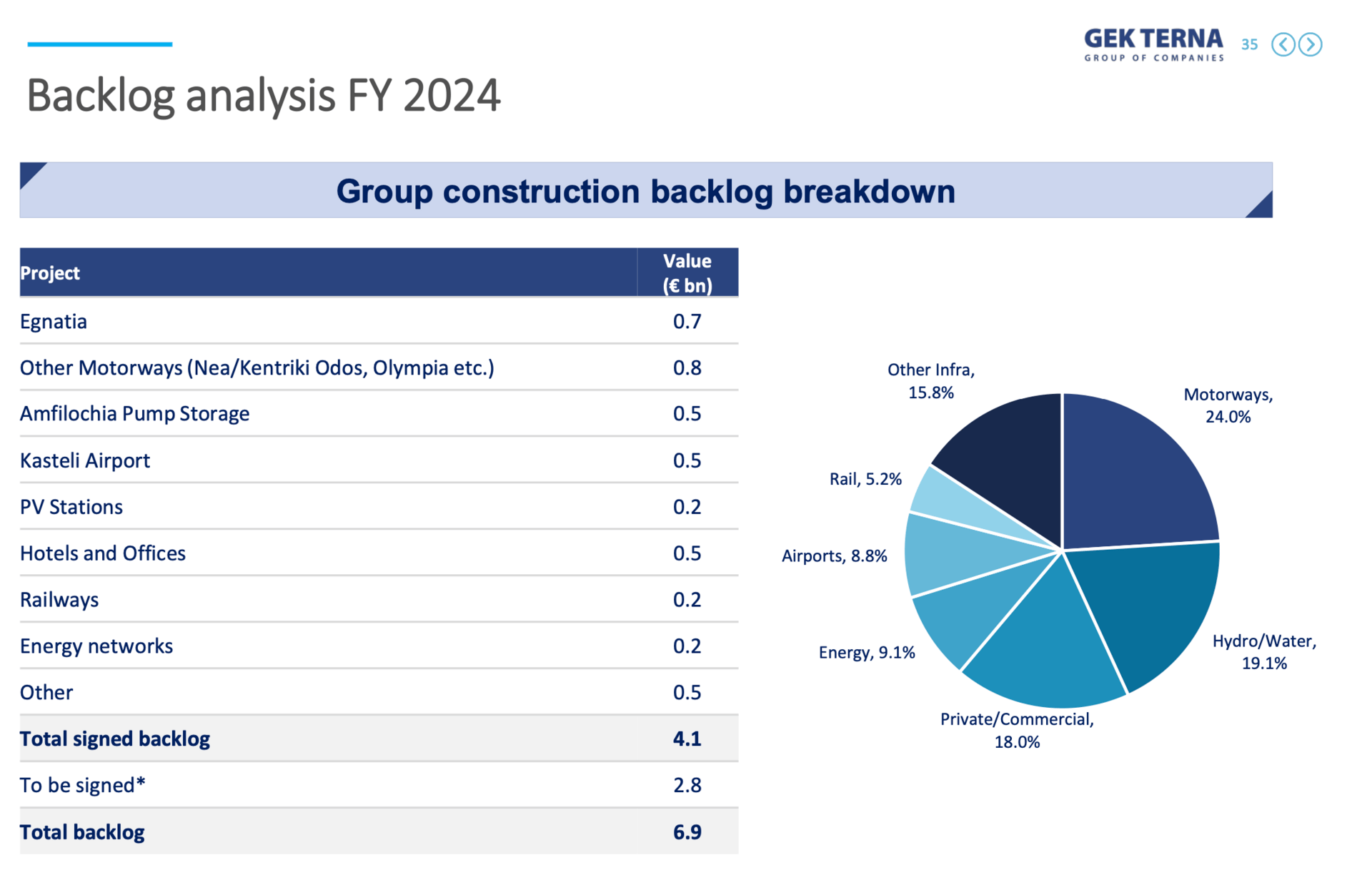Viewport: 1372px width, 878px height.
Task: Click the 'Backlog analysis FY 2024' title
Action: (x=263, y=95)
